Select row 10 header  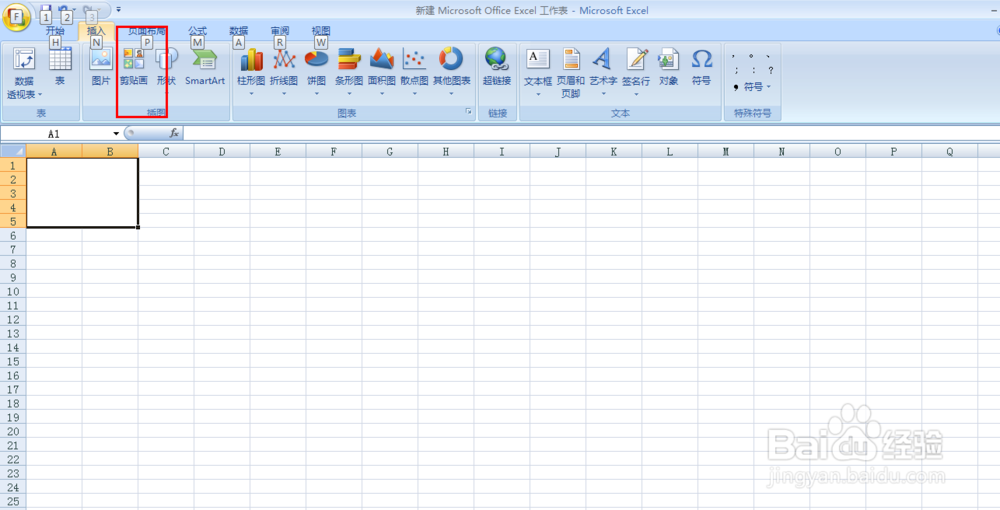coord(13,291)
